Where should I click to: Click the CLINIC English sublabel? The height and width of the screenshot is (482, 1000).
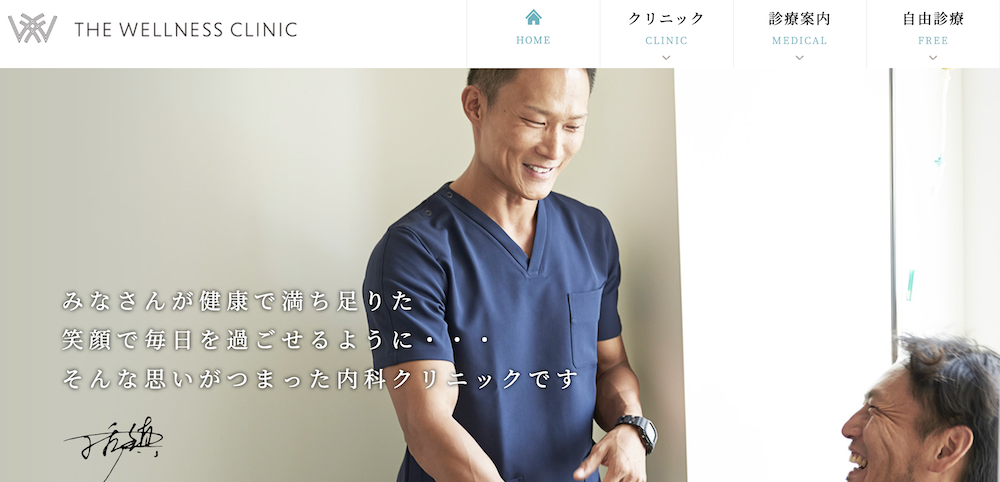tap(666, 41)
